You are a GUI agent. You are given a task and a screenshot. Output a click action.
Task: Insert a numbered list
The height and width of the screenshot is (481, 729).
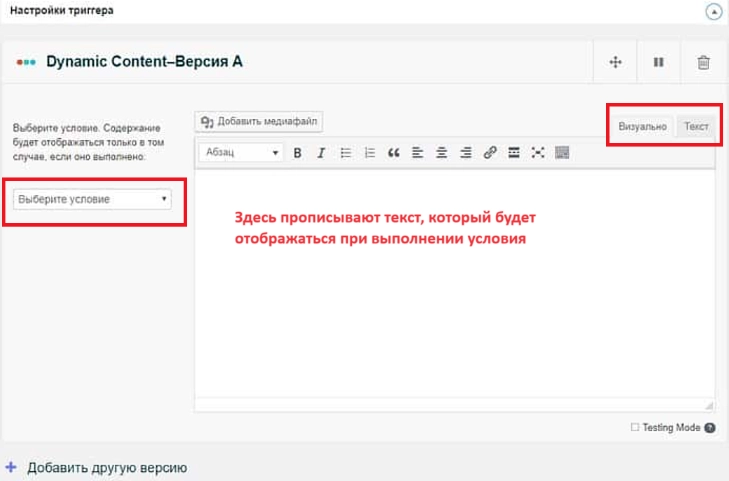tap(370, 152)
